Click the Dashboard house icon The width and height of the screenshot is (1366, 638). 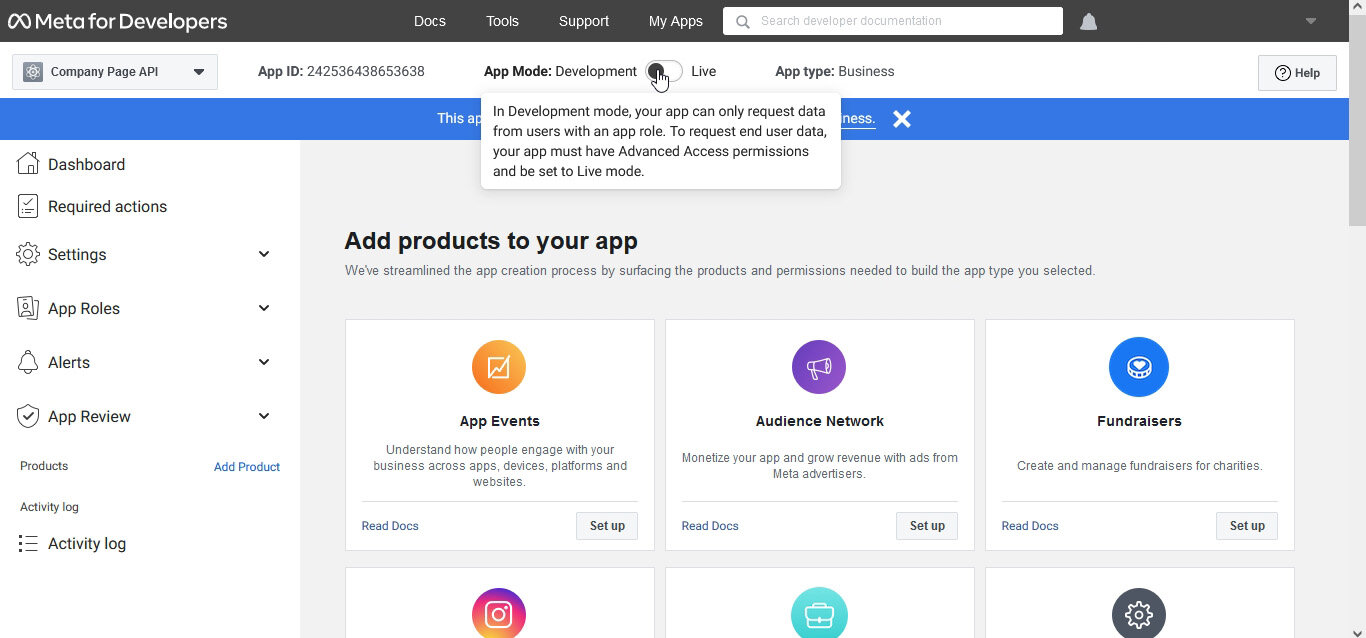tap(28, 164)
